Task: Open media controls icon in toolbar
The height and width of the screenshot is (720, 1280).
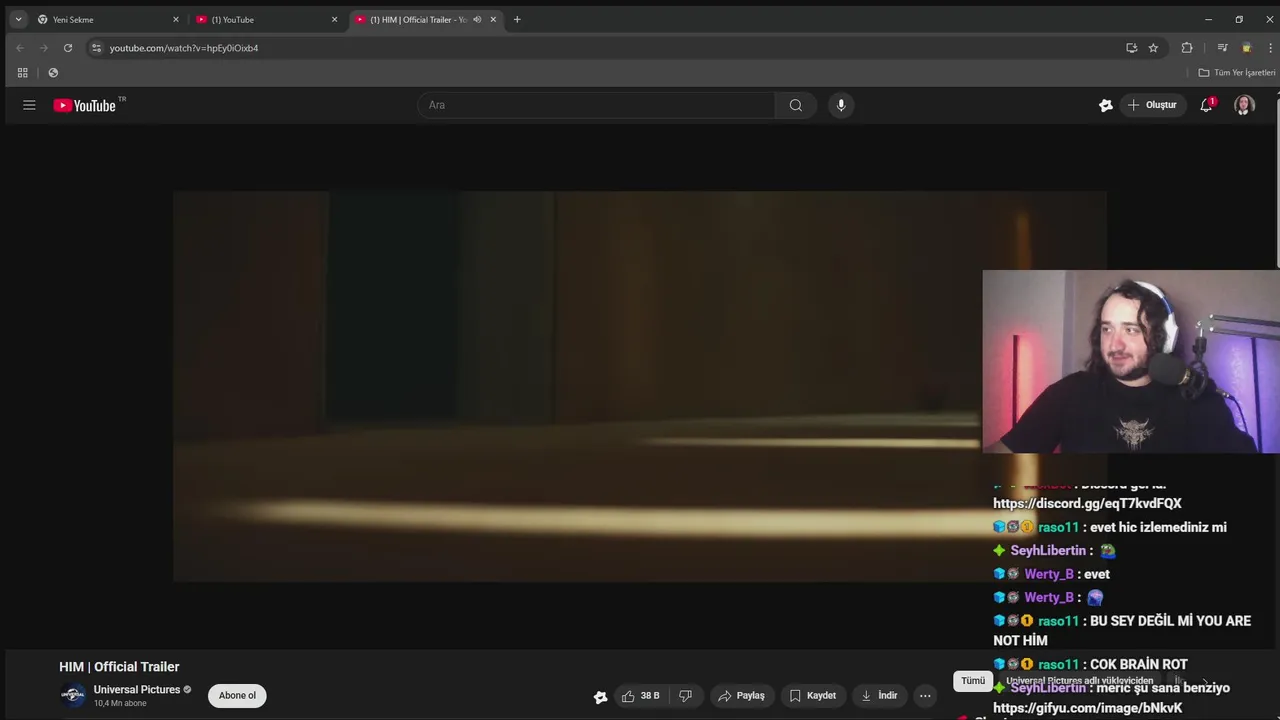Action: point(1222,48)
